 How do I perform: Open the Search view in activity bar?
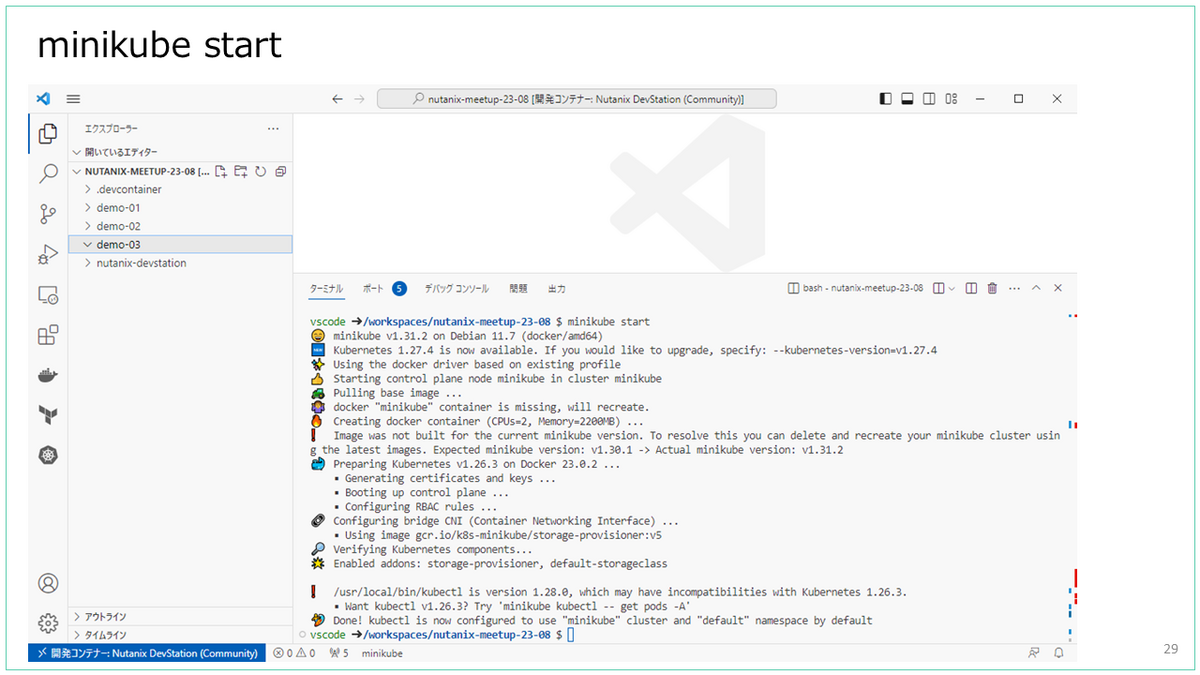click(47, 173)
